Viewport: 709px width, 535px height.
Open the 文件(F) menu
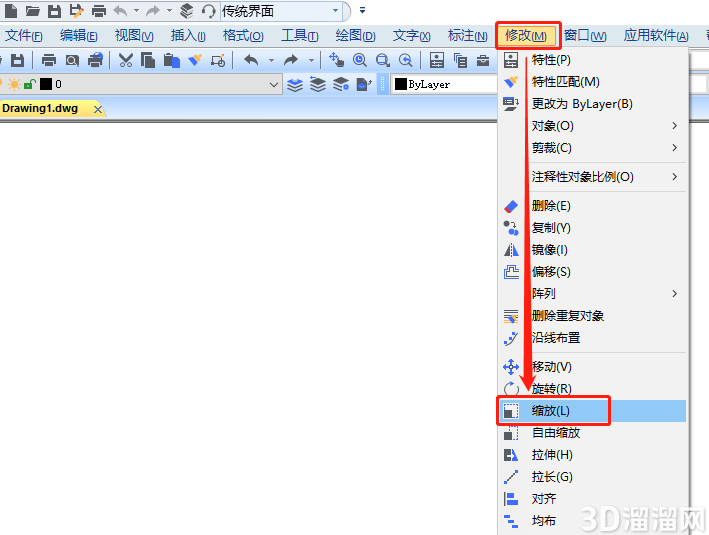(x=24, y=35)
